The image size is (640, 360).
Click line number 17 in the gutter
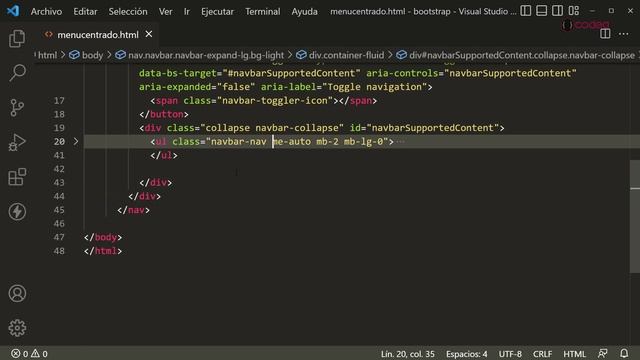[59, 100]
